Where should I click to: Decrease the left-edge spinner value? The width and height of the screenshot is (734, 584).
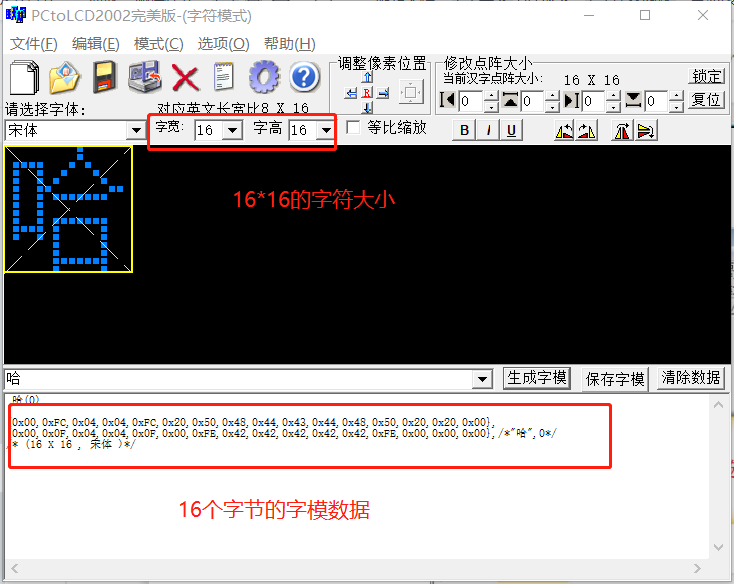pyautogui.click(x=491, y=106)
